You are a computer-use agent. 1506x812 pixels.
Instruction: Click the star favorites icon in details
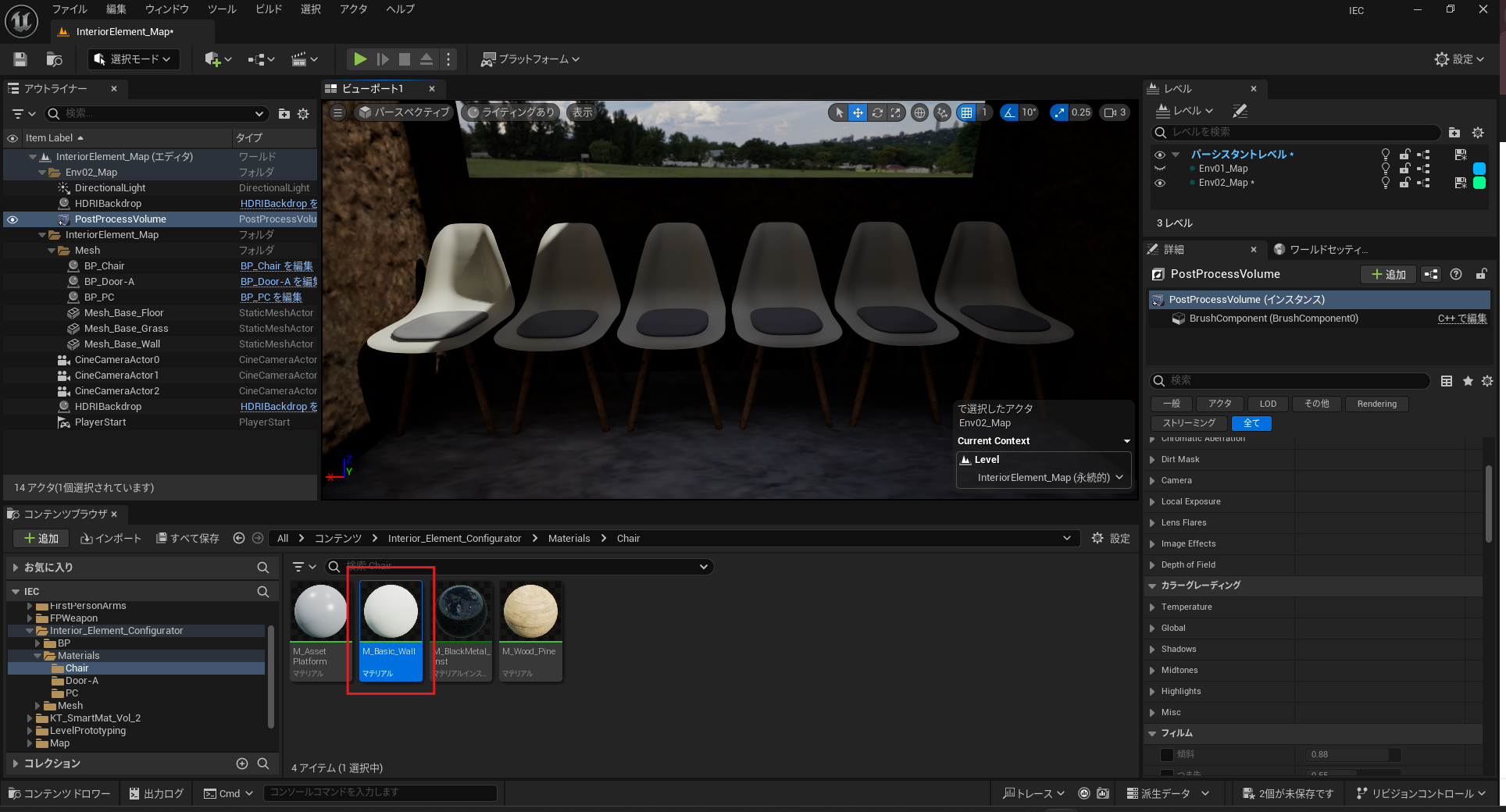(x=1468, y=381)
